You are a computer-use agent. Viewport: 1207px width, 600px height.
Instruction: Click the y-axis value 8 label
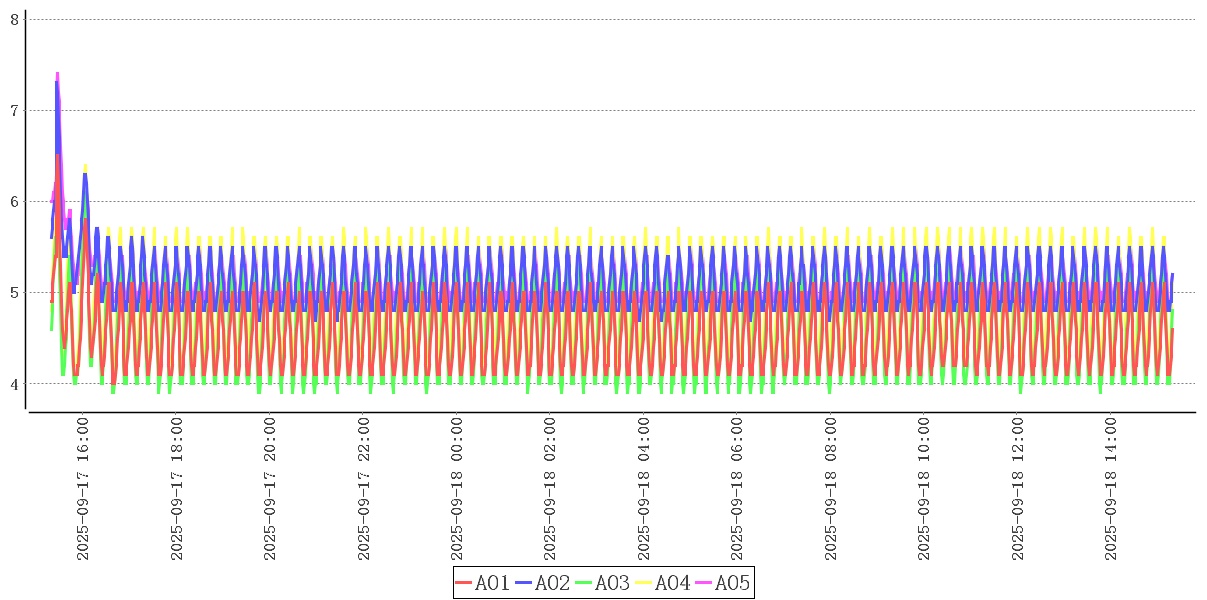tap(14, 19)
